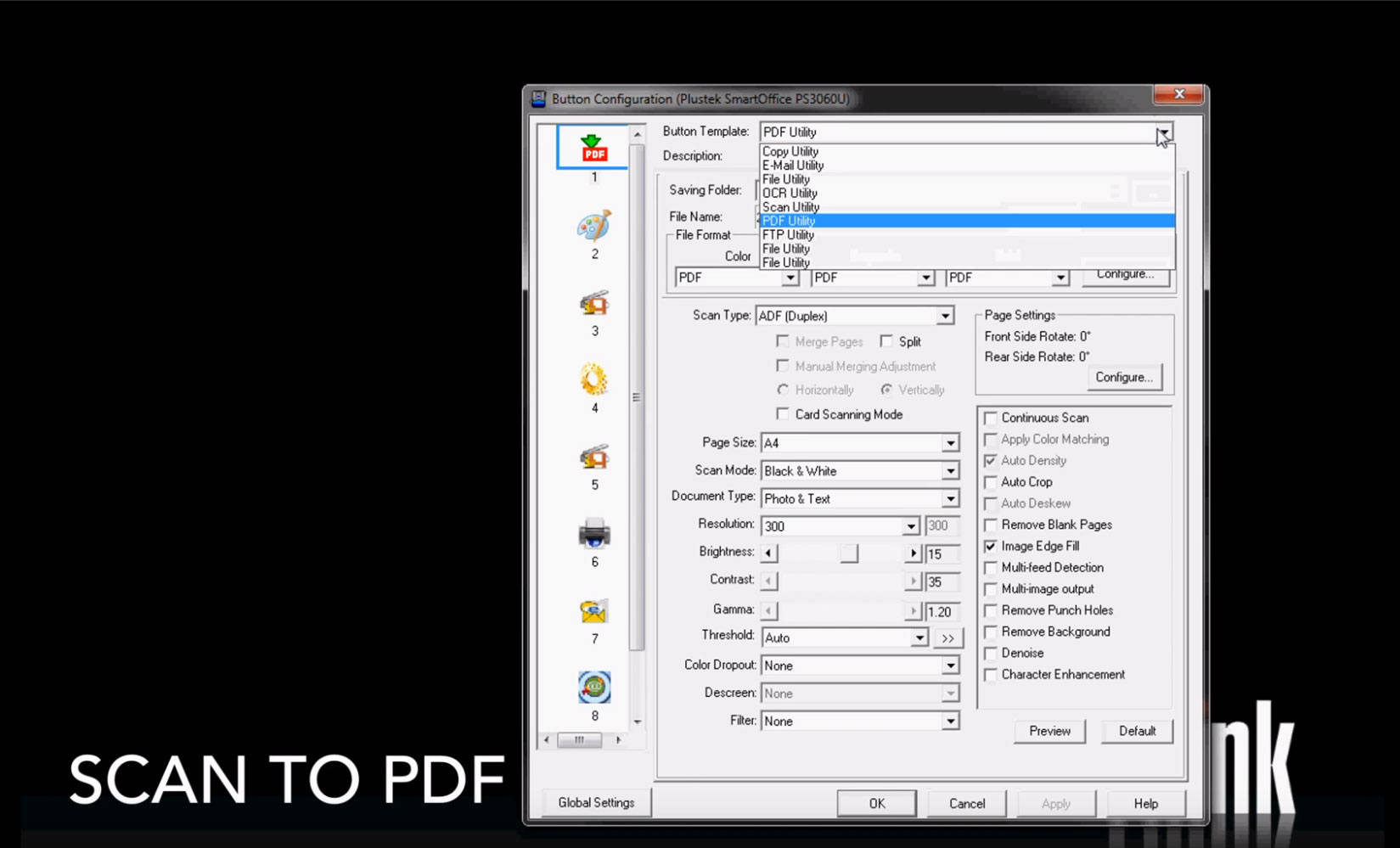
Task: Click the Cancel button
Action: (966, 803)
